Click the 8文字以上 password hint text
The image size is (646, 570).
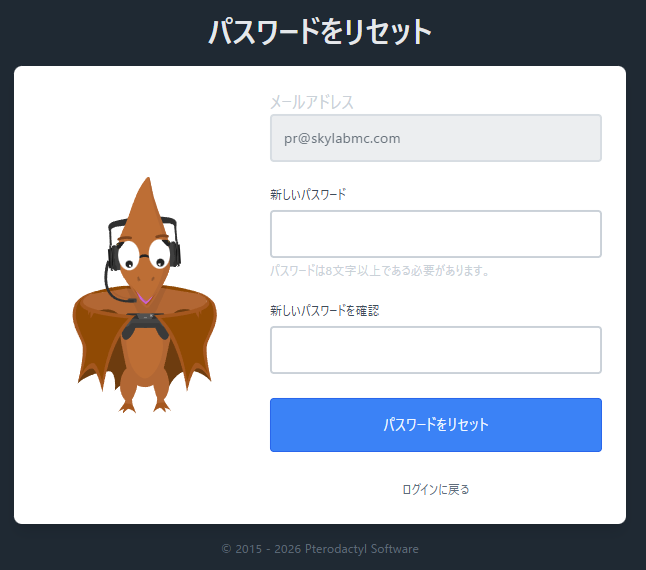tap(379, 271)
